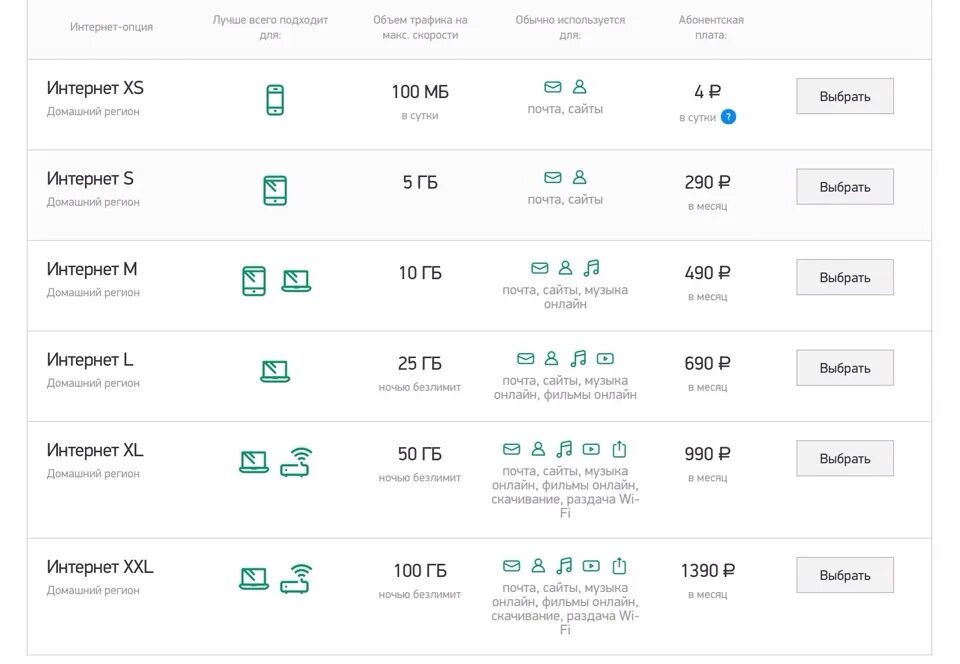Screen dimensions: 960x664
Task: Click the laptop icon in Интернет M row
Action: click(x=296, y=281)
